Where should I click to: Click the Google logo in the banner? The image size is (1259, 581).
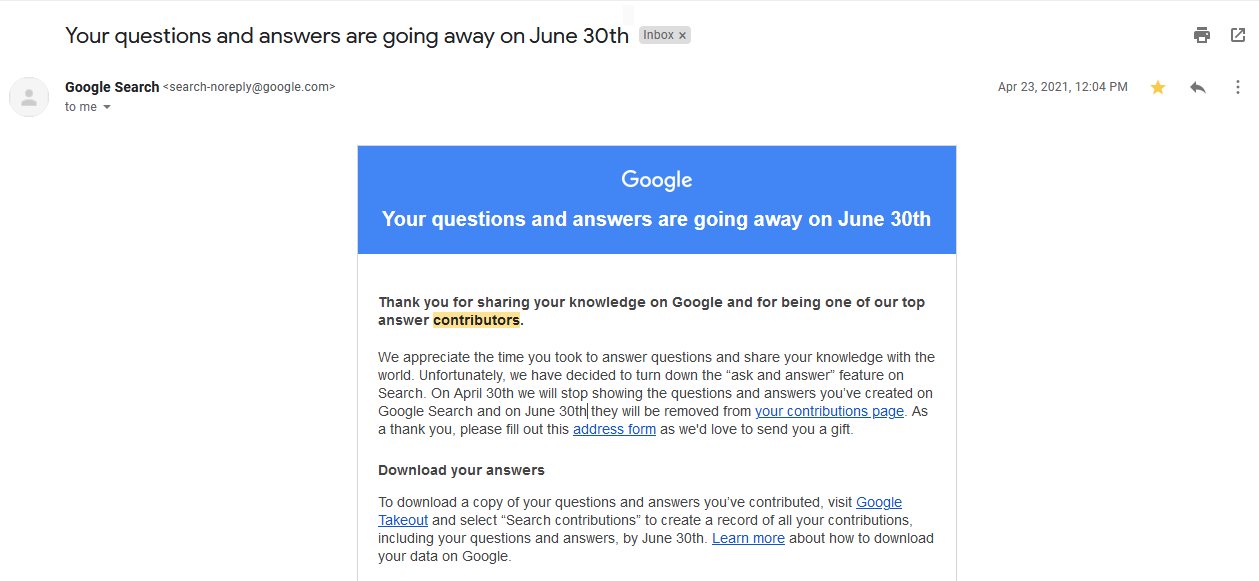(656, 180)
